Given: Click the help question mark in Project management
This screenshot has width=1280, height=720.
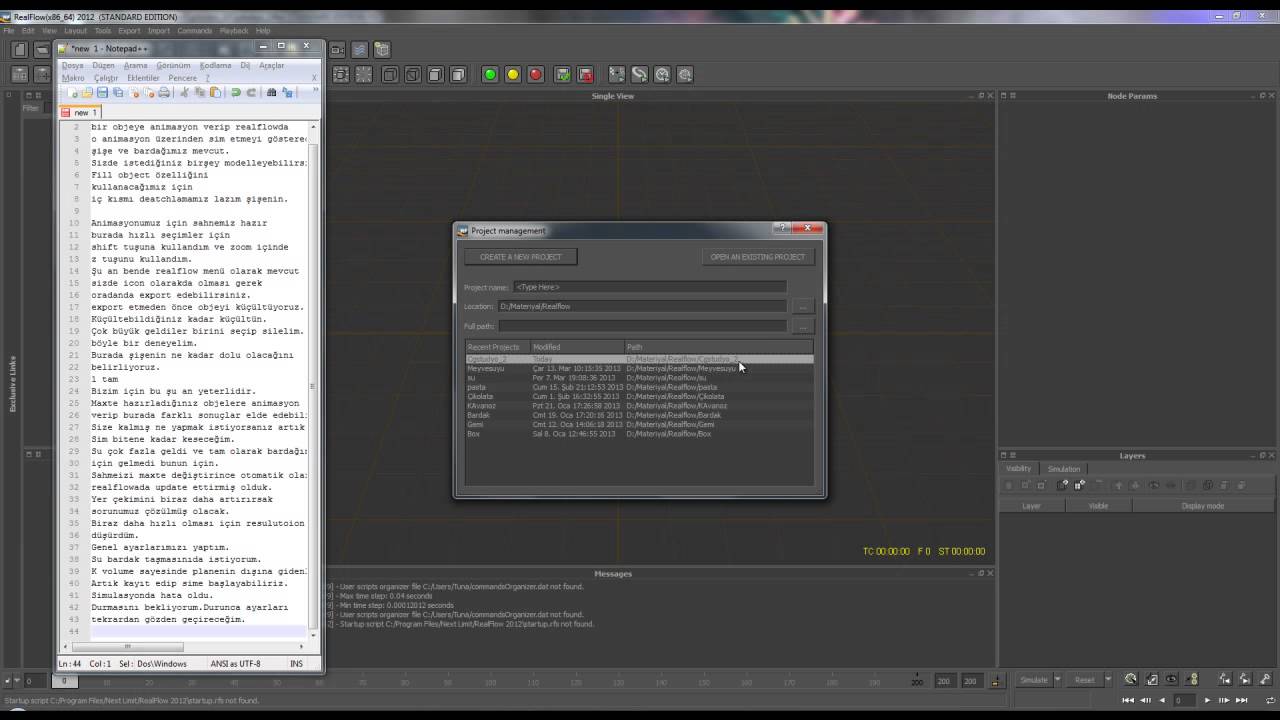Looking at the screenshot, I should (783, 229).
